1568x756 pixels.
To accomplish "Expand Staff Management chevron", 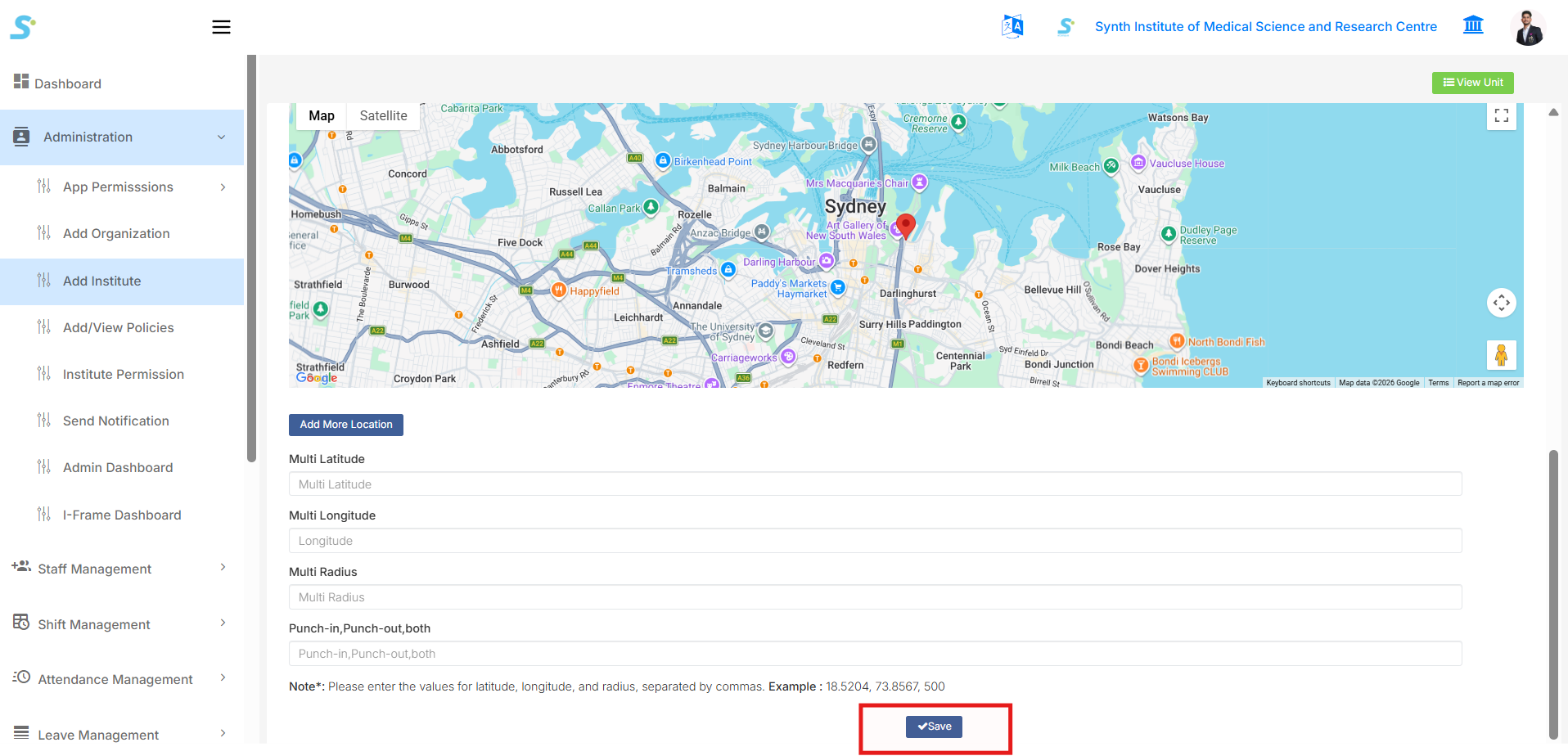I will (223, 567).
